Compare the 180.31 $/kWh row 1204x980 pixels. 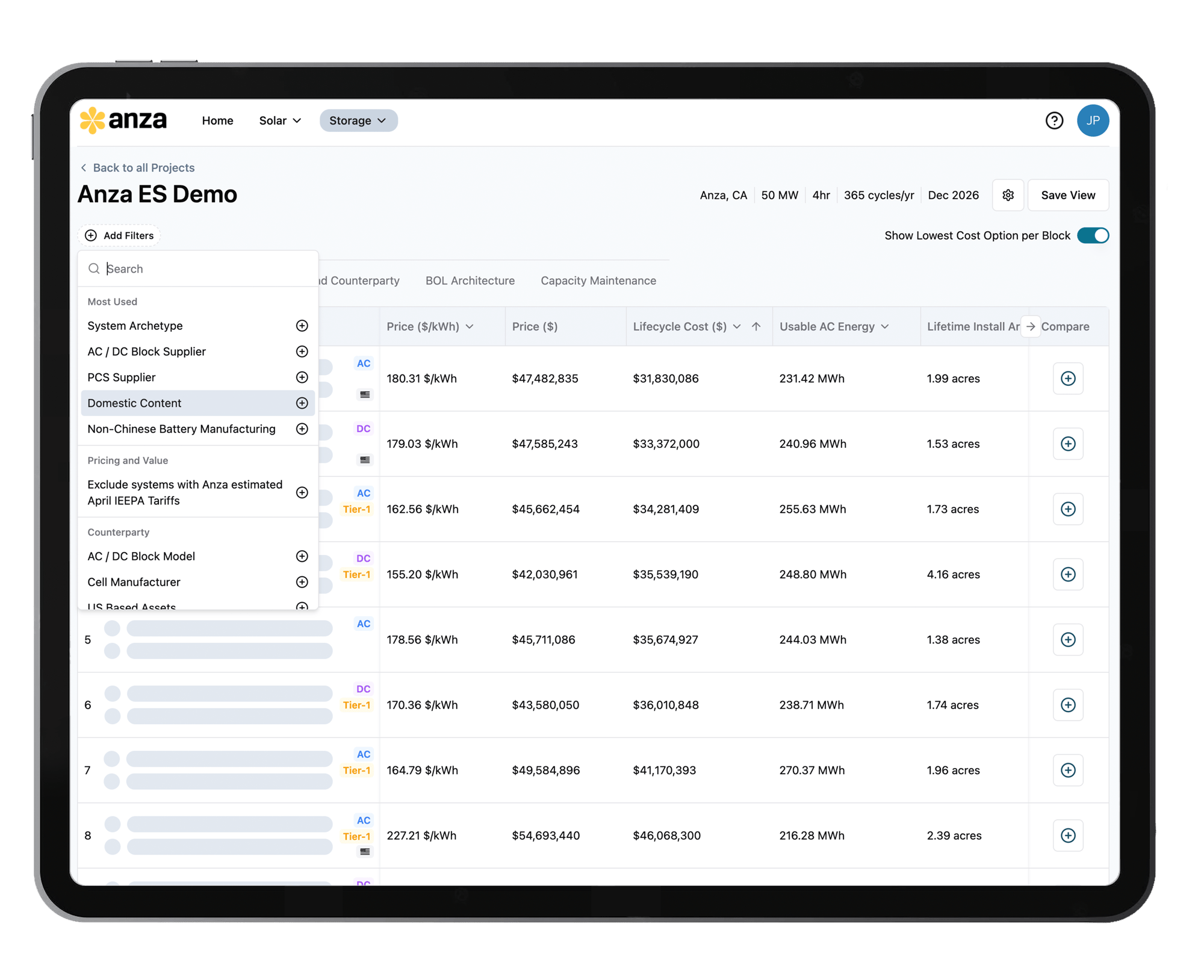coord(1068,379)
